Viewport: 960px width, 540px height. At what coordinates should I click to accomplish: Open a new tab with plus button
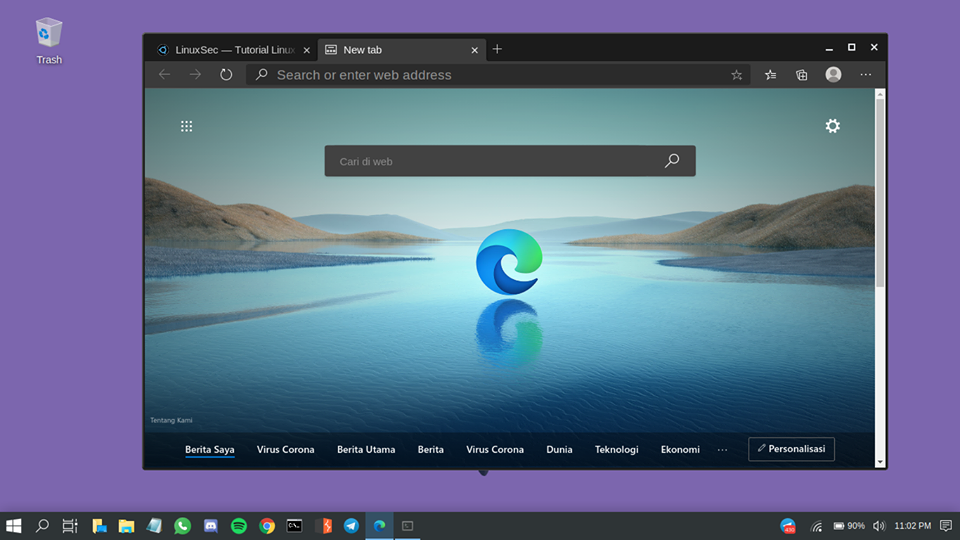click(x=497, y=49)
